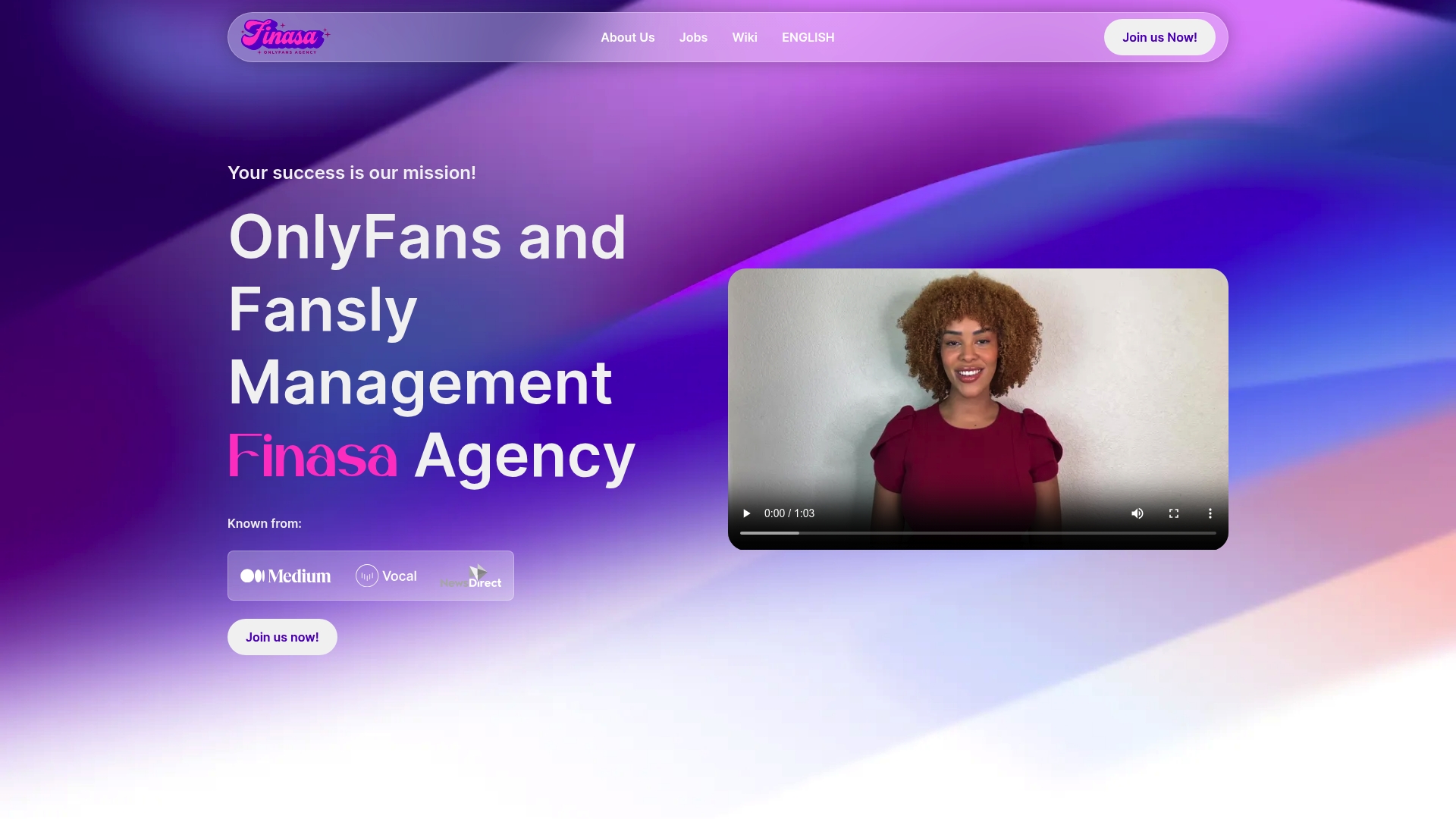This screenshot has height=819, width=1456.
Task: Click the video progress bar
Action: click(978, 533)
